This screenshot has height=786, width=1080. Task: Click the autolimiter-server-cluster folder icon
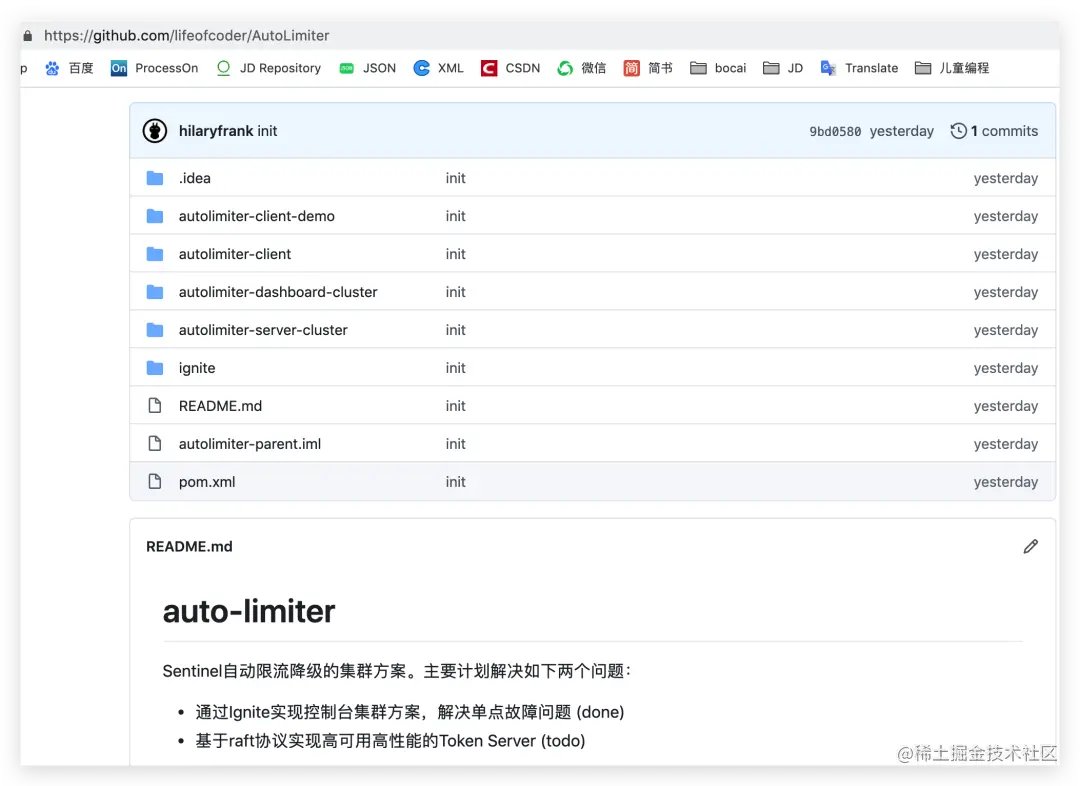pos(155,330)
